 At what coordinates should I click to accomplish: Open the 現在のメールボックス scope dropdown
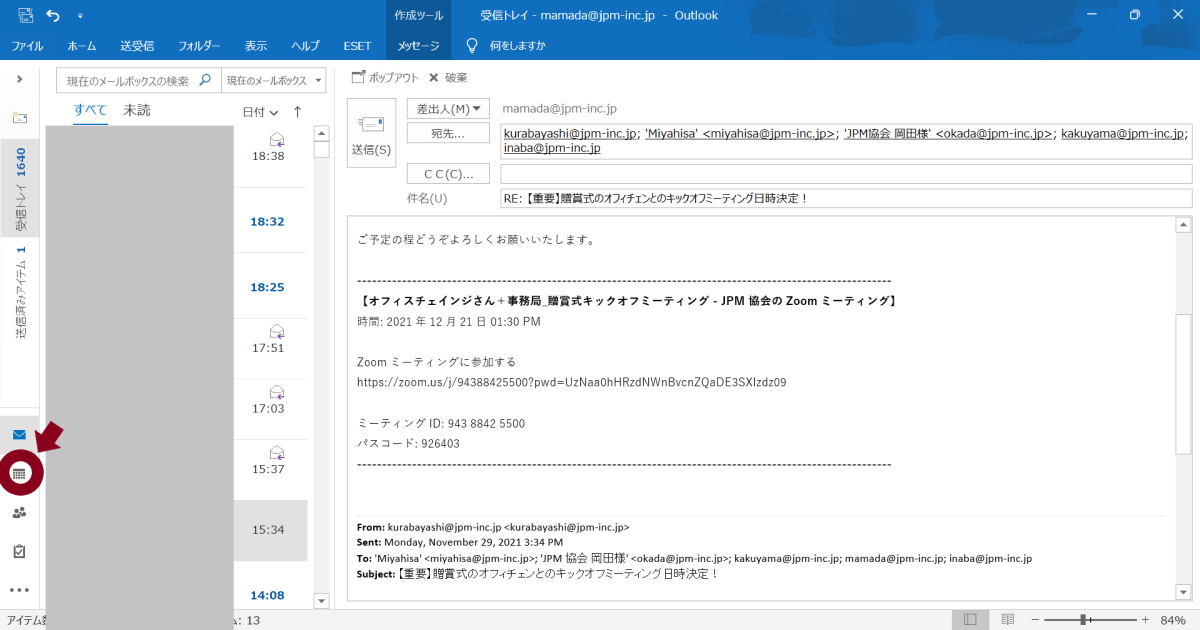coord(273,80)
